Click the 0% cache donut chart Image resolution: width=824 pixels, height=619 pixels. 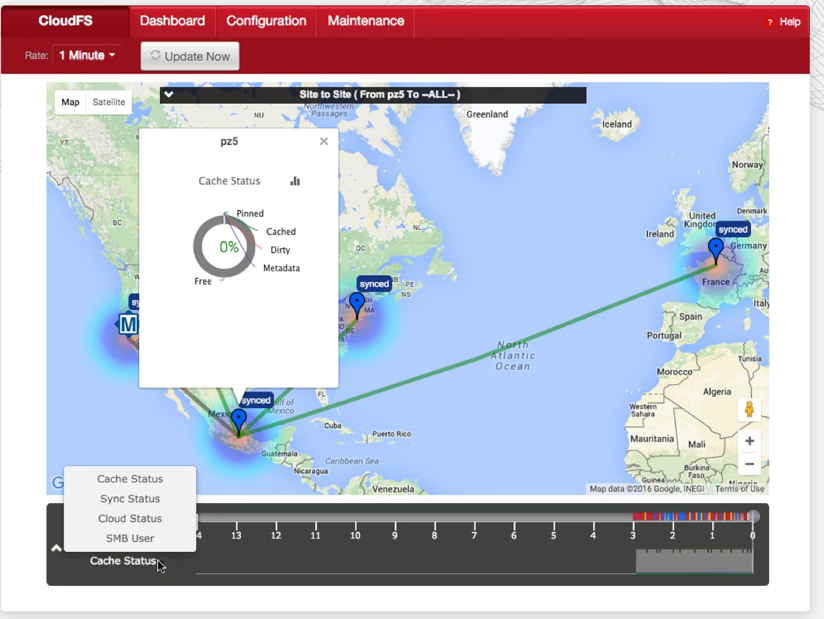pyautogui.click(x=225, y=246)
